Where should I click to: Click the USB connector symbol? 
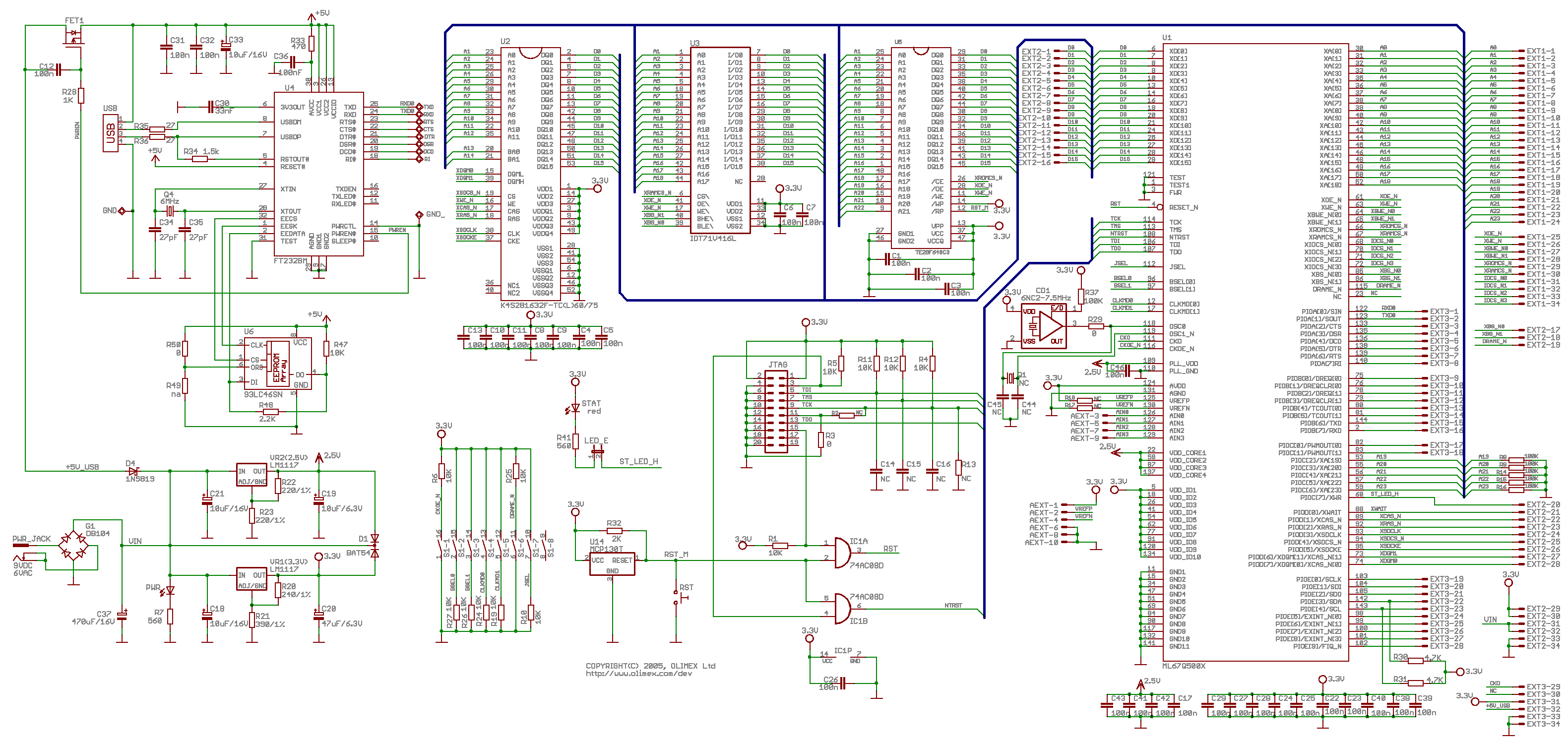pyautogui.click(x=110, y=133)
